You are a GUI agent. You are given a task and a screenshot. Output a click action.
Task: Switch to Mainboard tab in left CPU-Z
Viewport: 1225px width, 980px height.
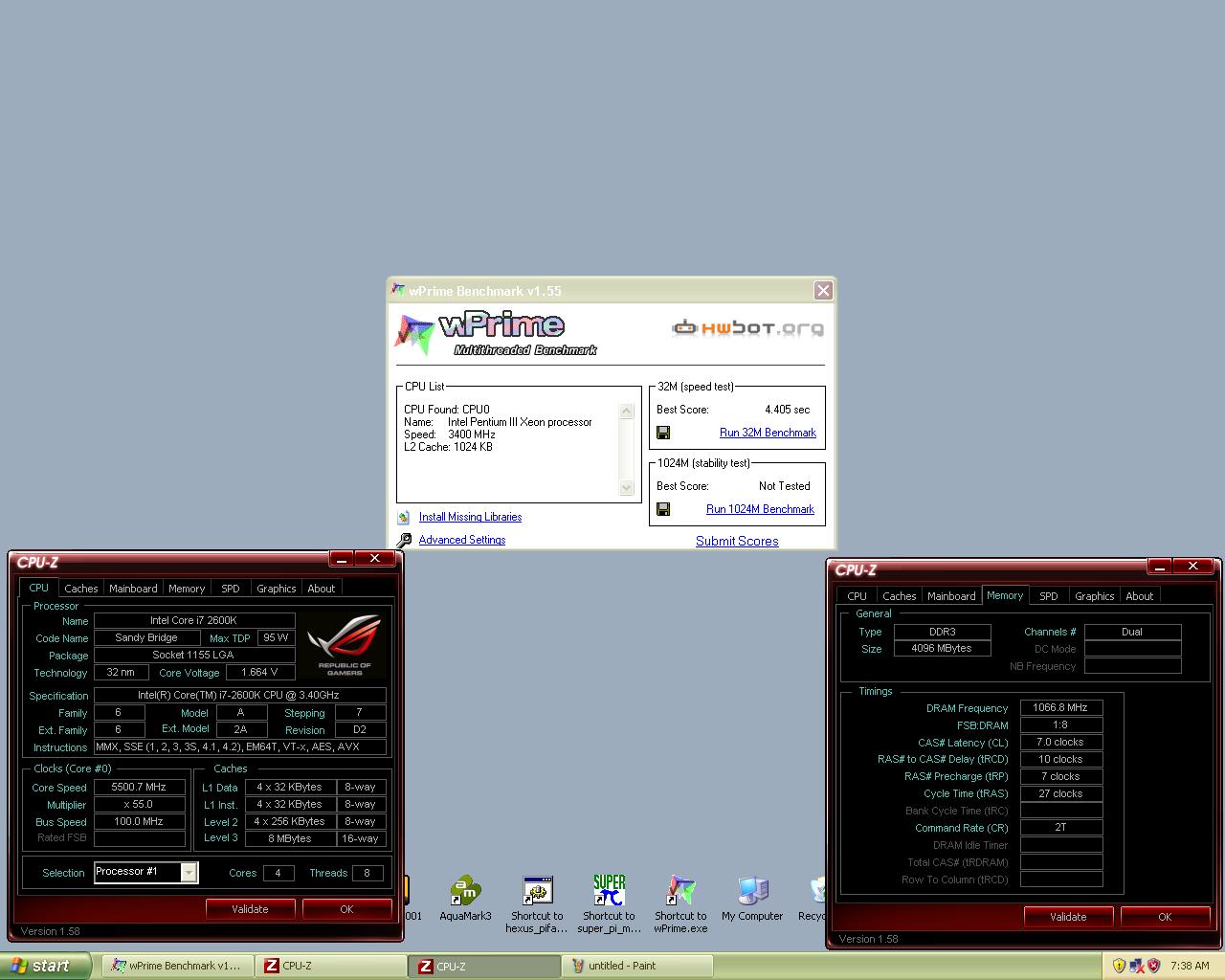133,589
